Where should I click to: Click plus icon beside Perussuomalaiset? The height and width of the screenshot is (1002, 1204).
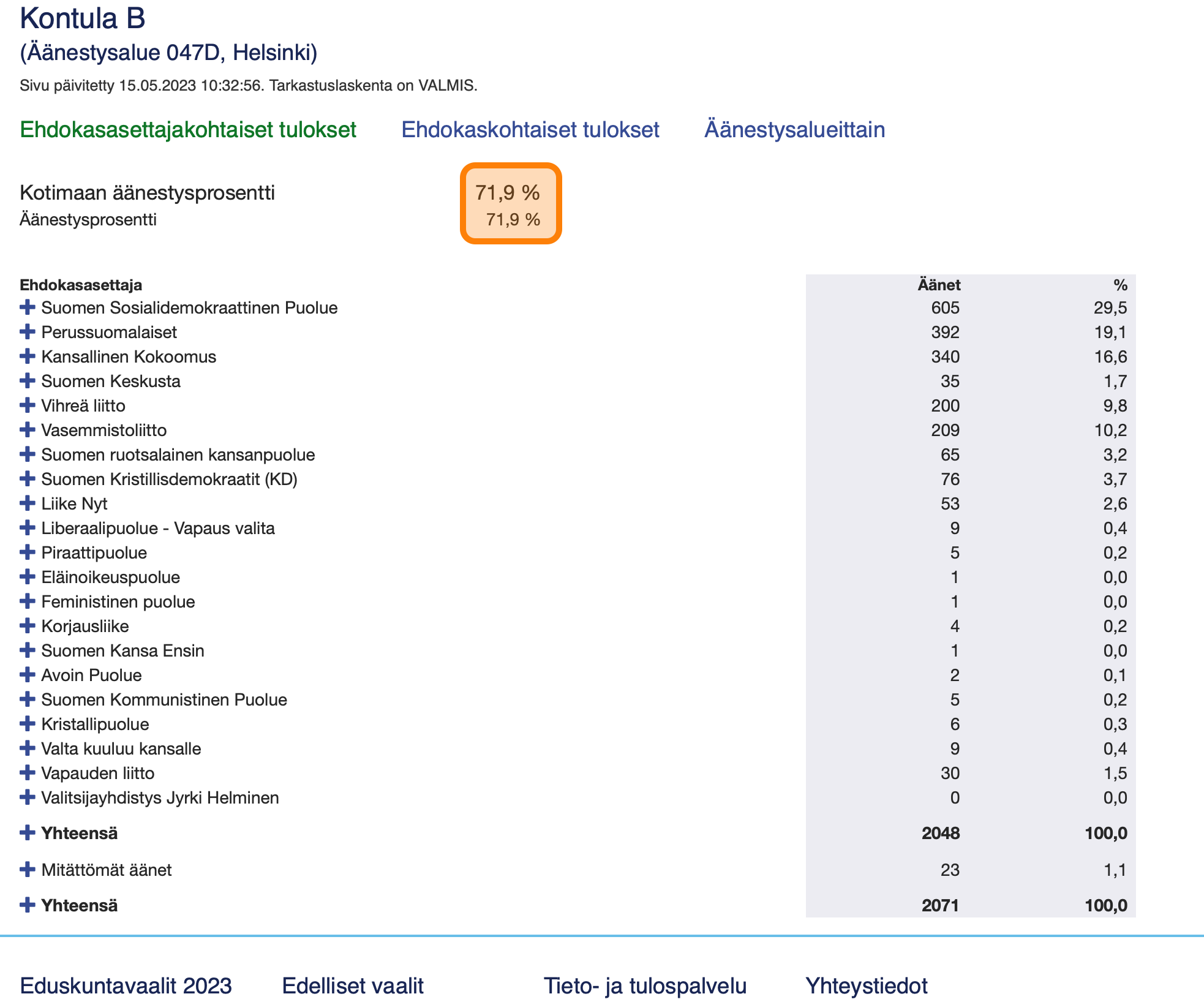(x=27, y=331)
